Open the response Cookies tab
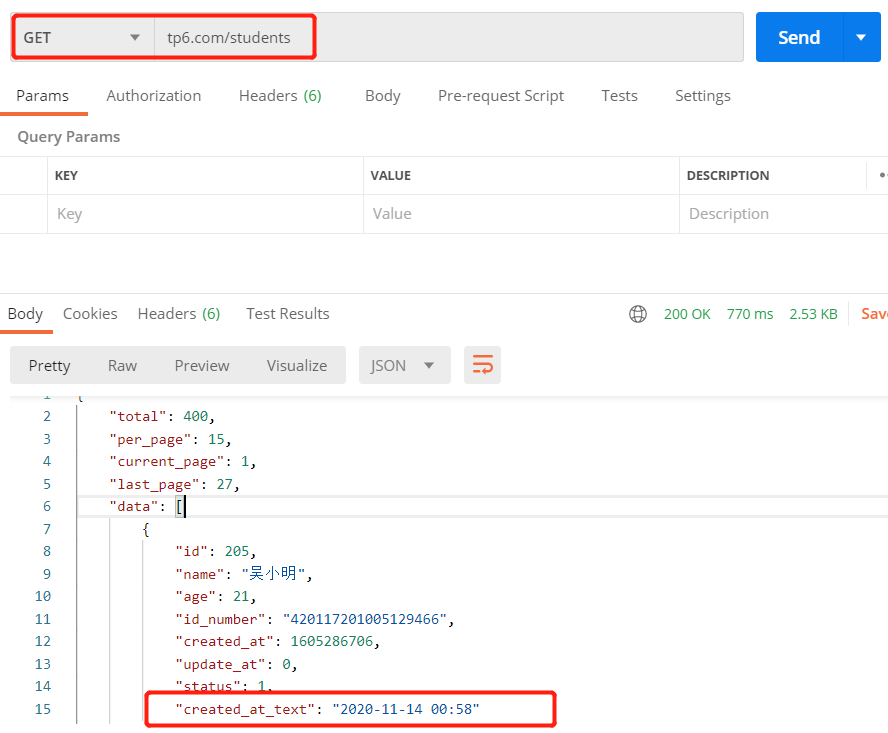The height and width of the screenshot is (733, 888). [x=90, y=314]
